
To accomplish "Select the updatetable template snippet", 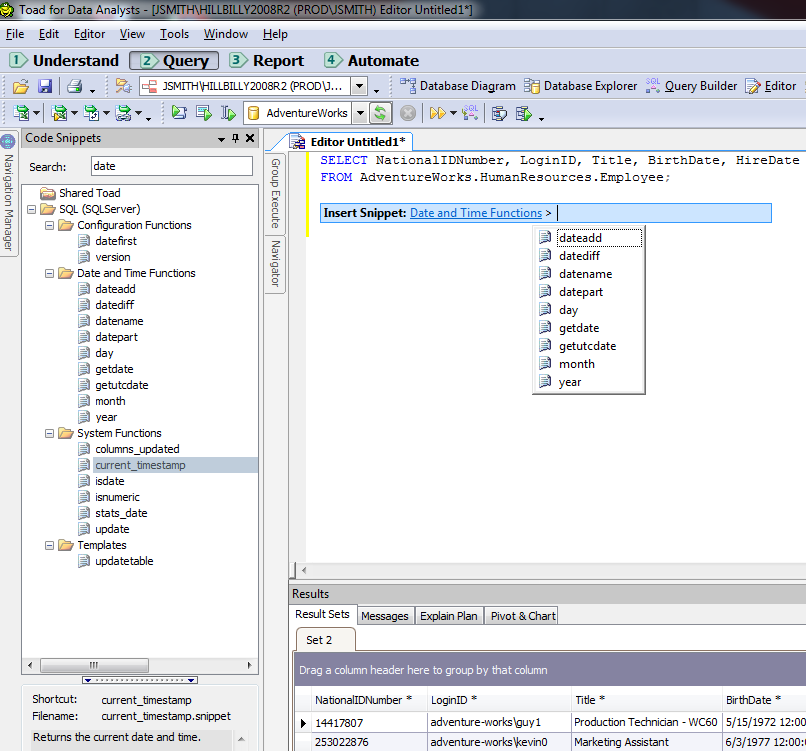I will (x=124, y=561).
